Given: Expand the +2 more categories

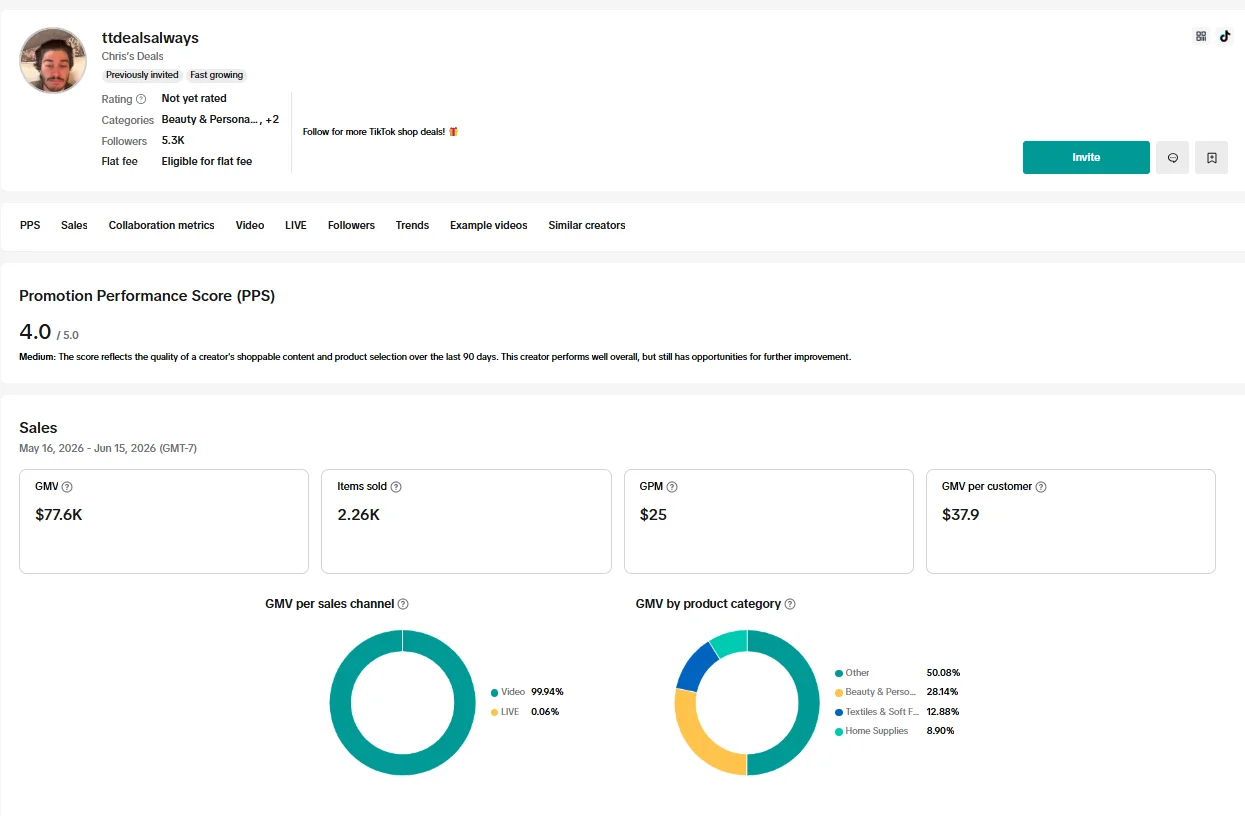Looking at the screenshot, I should click(x=272, y=120).
